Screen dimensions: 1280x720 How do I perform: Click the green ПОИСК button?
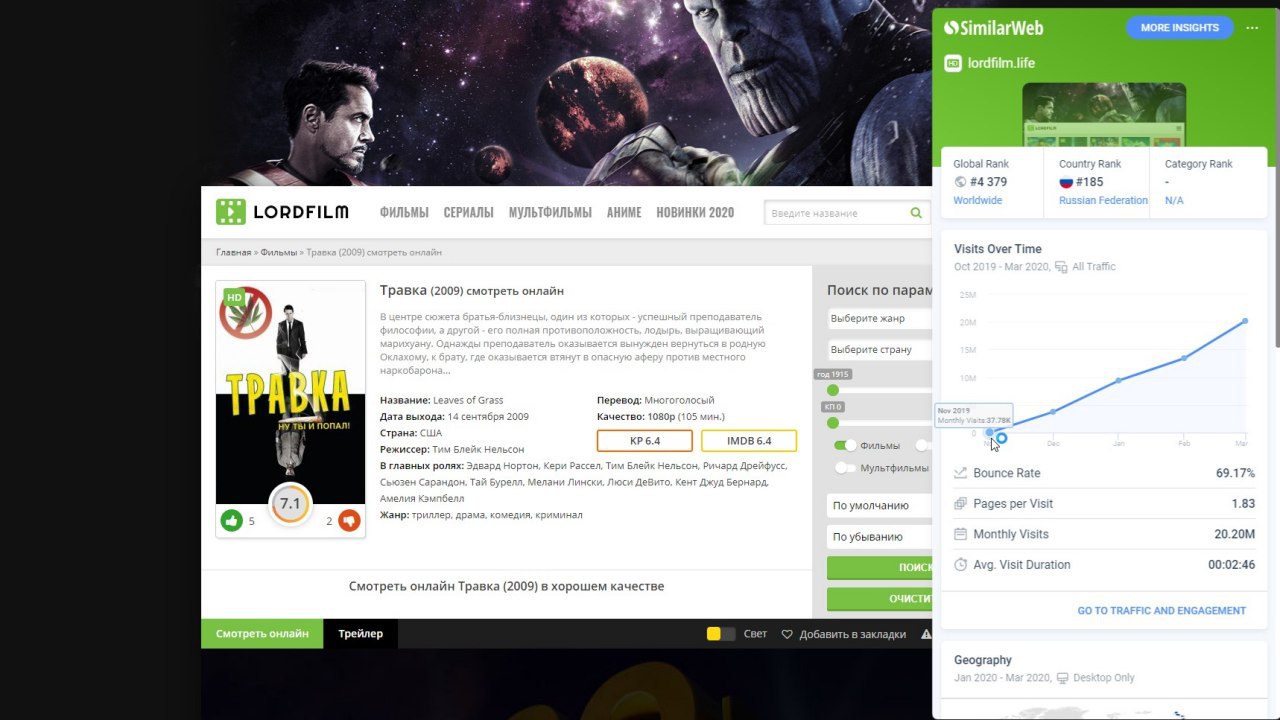point(880,568)
